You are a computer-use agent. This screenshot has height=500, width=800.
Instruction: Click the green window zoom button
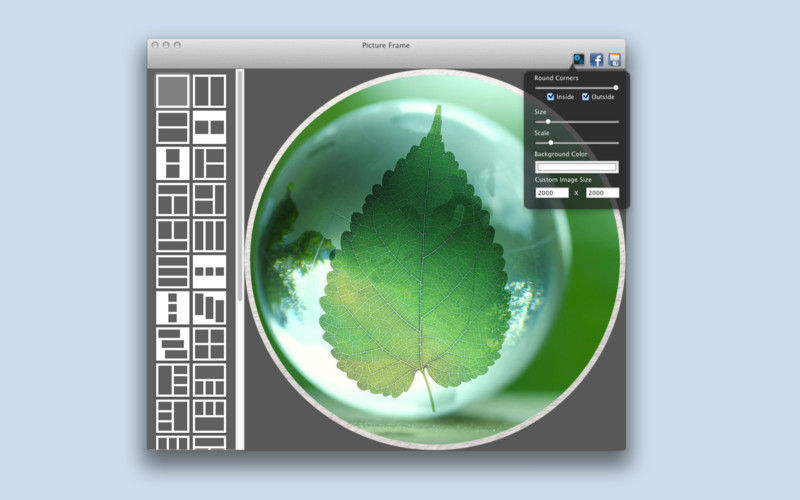pyautogui.click(x=178, y=45)
